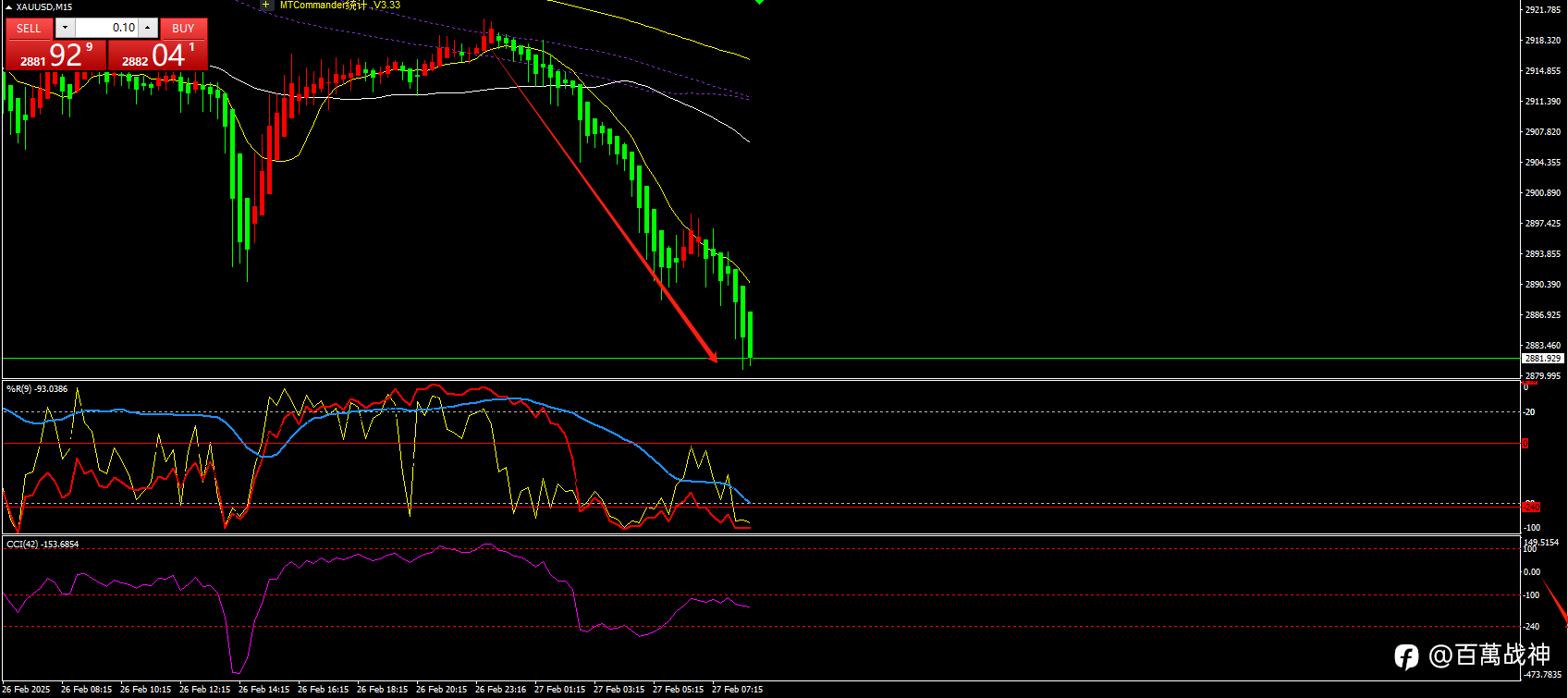This screenshot has width=1568, height=698.
Task: Click the Facebook logo icon in watermark
Action: (x=1406, y=656)
